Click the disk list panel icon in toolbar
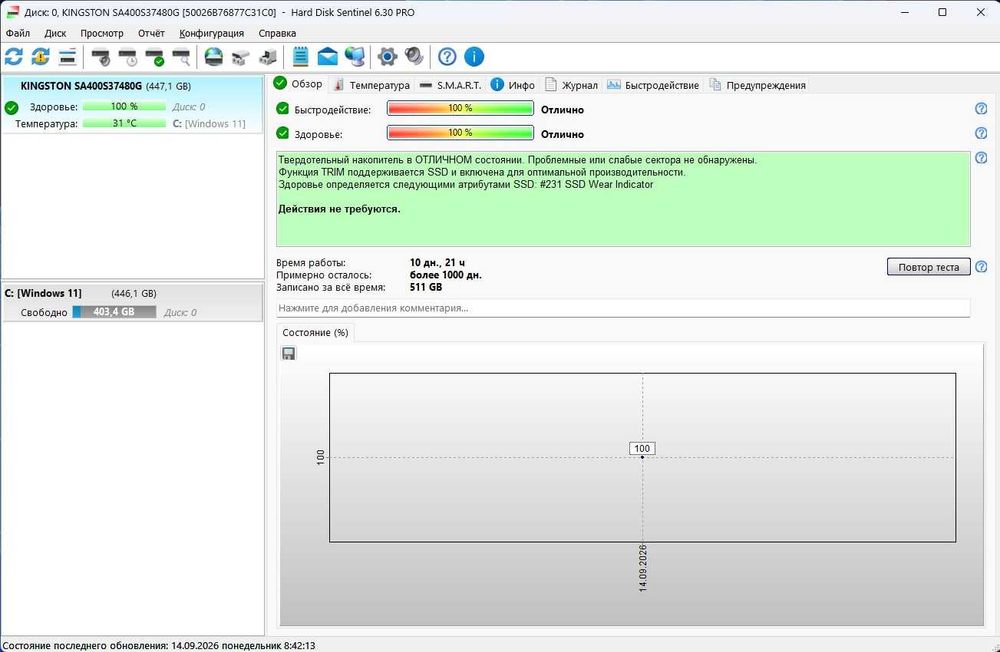Image resolution: width=1000 pixels, height=652 pixels. pos(68,57)
